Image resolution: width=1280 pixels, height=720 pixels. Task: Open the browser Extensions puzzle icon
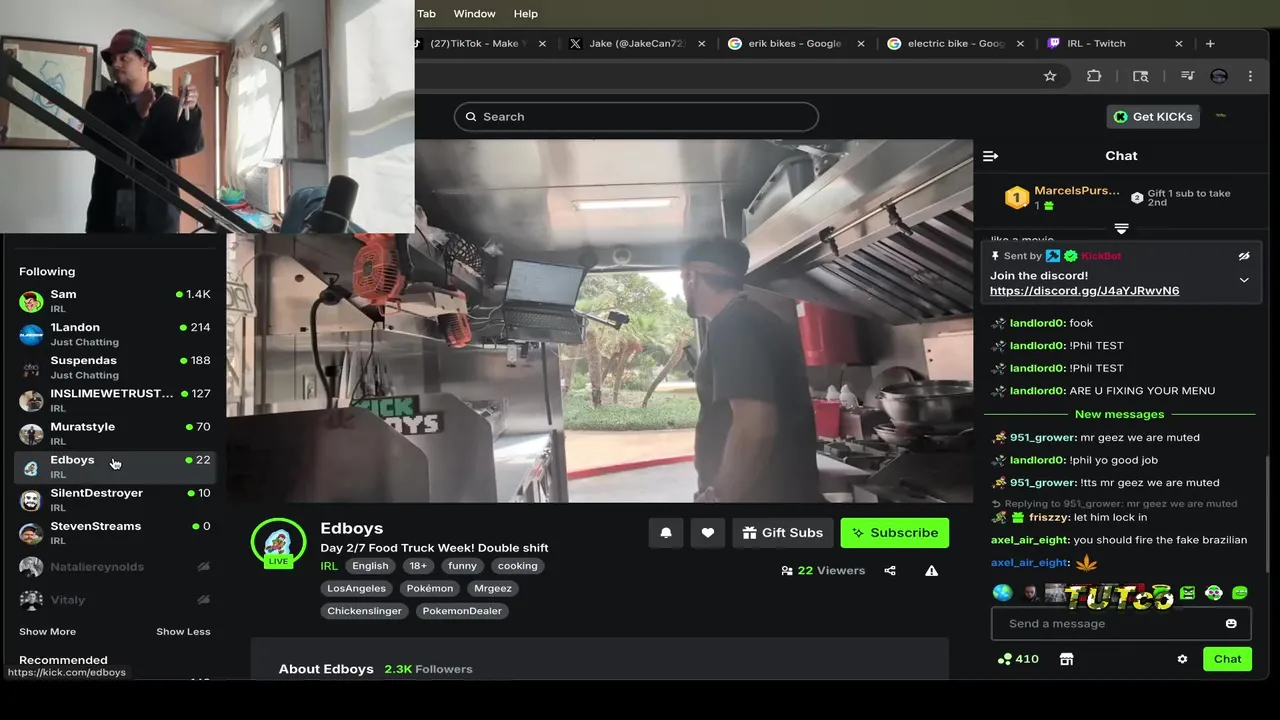1094,76
